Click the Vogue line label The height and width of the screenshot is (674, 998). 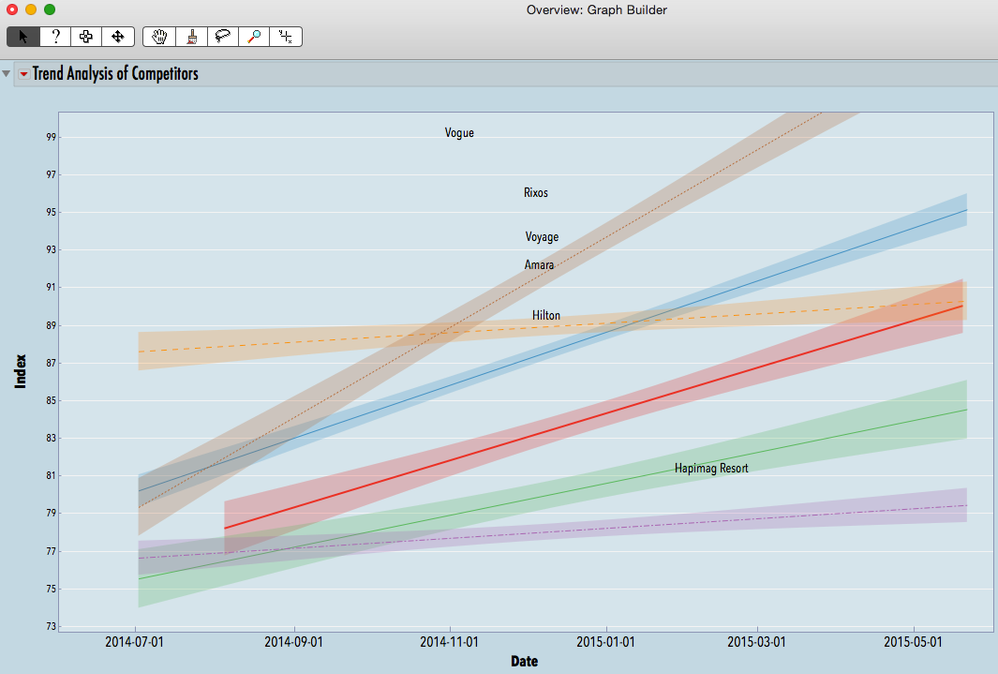(459, 132)
